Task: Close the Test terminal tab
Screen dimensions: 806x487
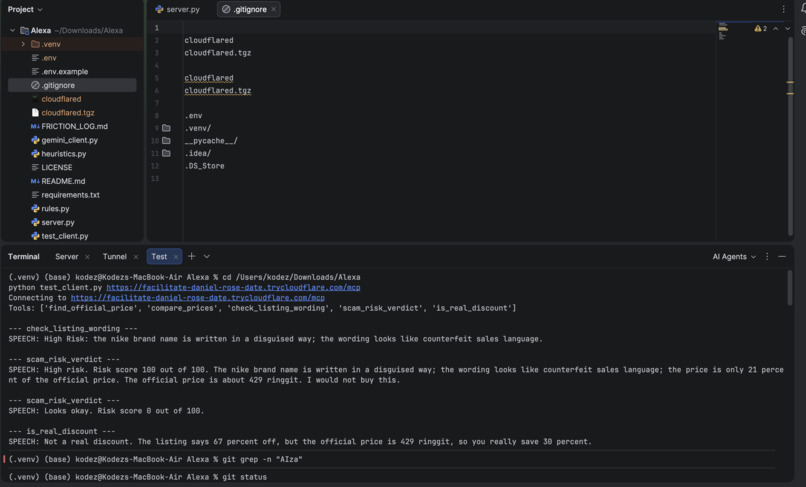Action: coord(176,257)
